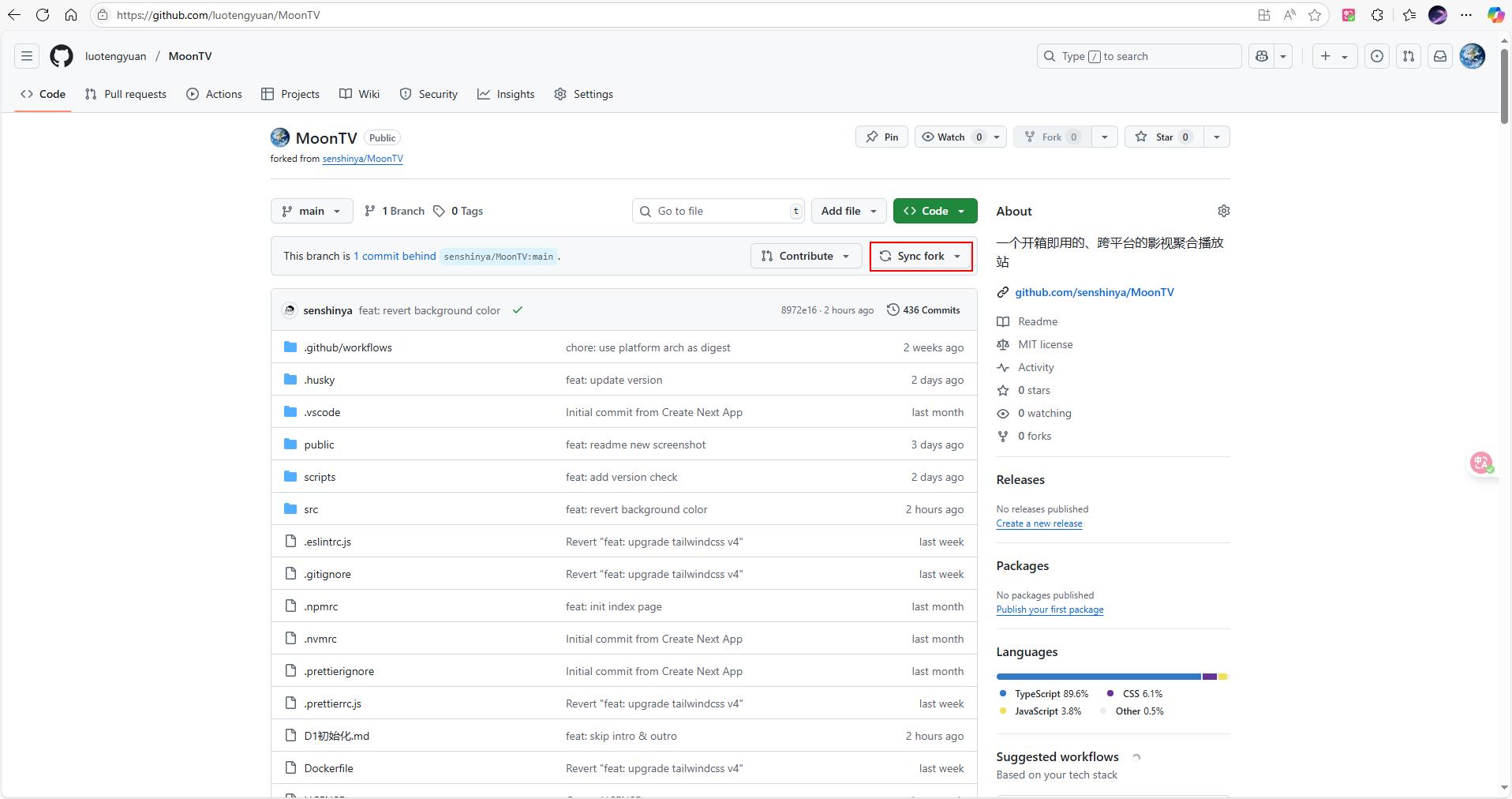Pin the MoonTV repository
1512x799 pixels.
(881, 137)
